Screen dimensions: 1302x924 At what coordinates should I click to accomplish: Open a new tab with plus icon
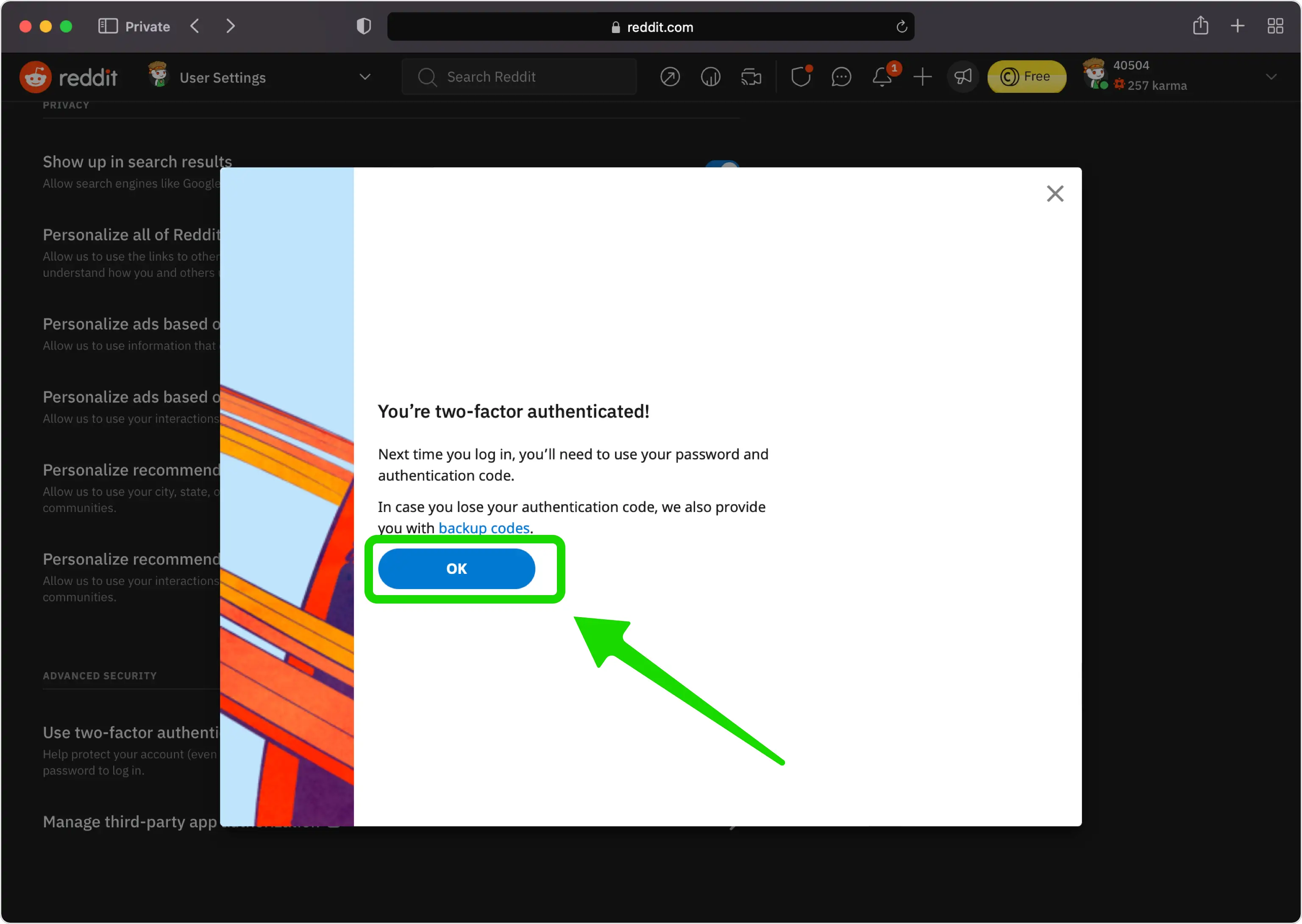point(1237,26)
